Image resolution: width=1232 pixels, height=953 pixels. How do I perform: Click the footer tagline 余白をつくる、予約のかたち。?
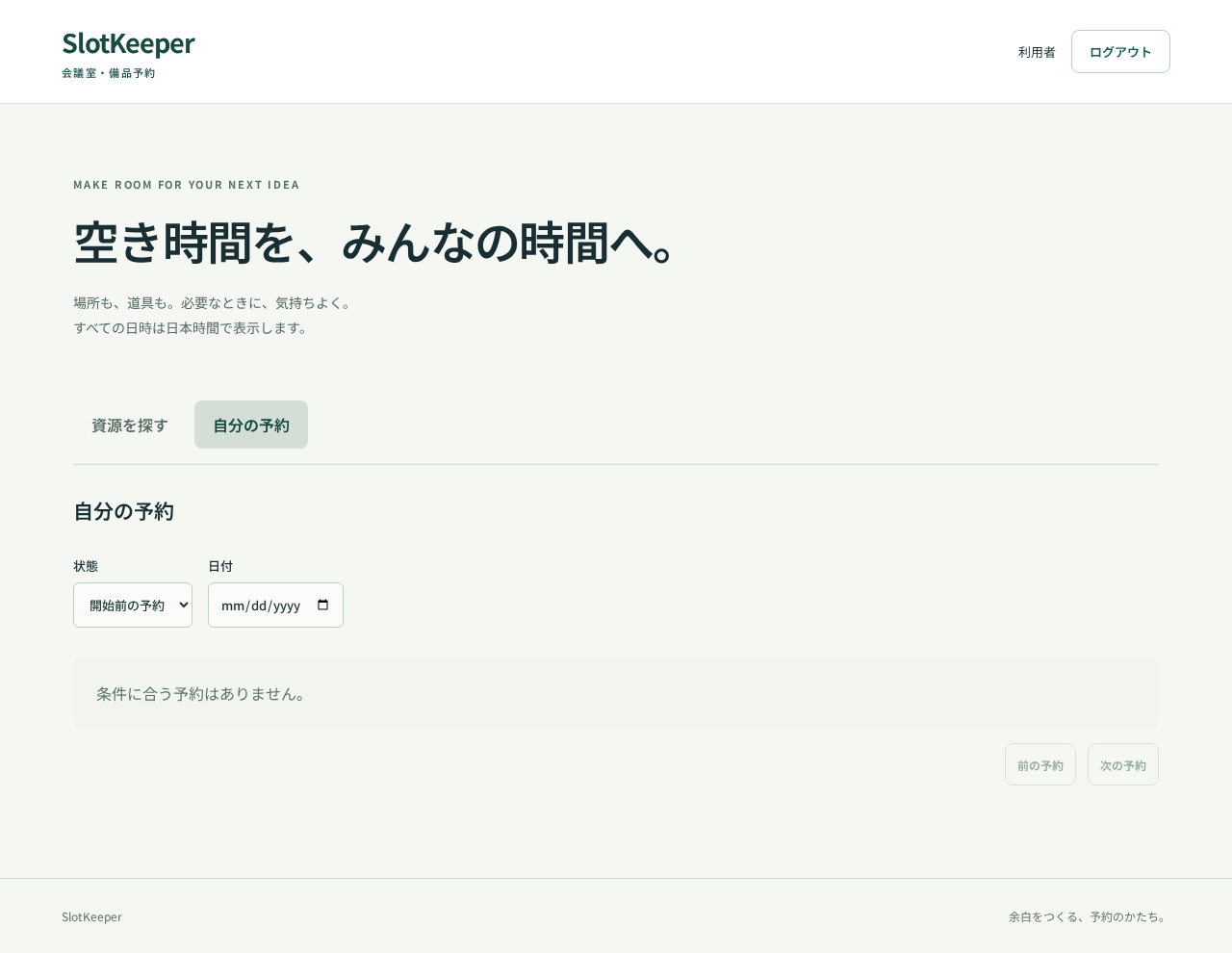(1090, 916)
